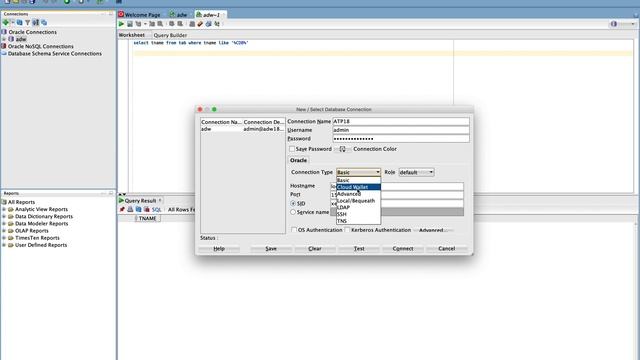
Task: Select the Oracle tab in connection dialog
Action: click(298, 160)
